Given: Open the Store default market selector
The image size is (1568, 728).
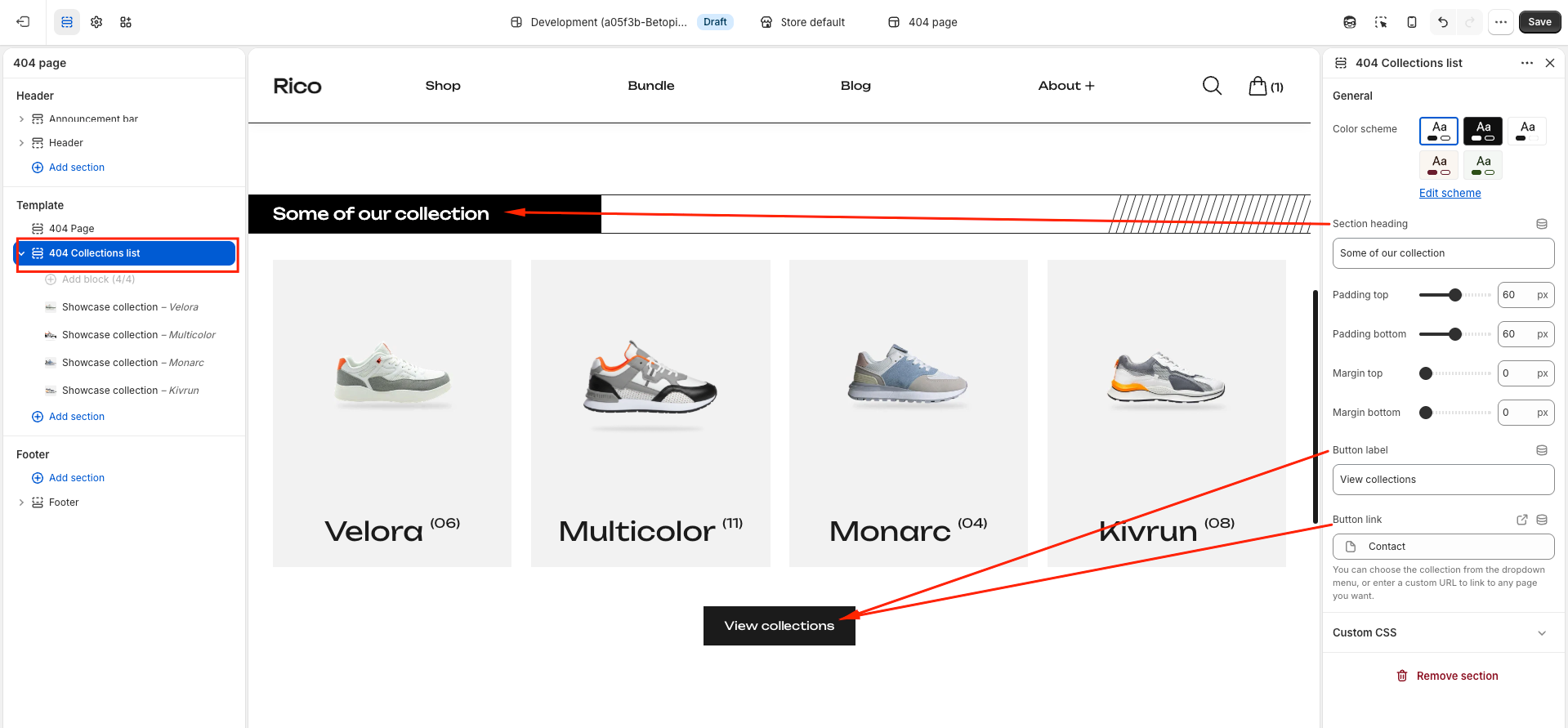Looking at the screenshot, I should coord(803,22).
